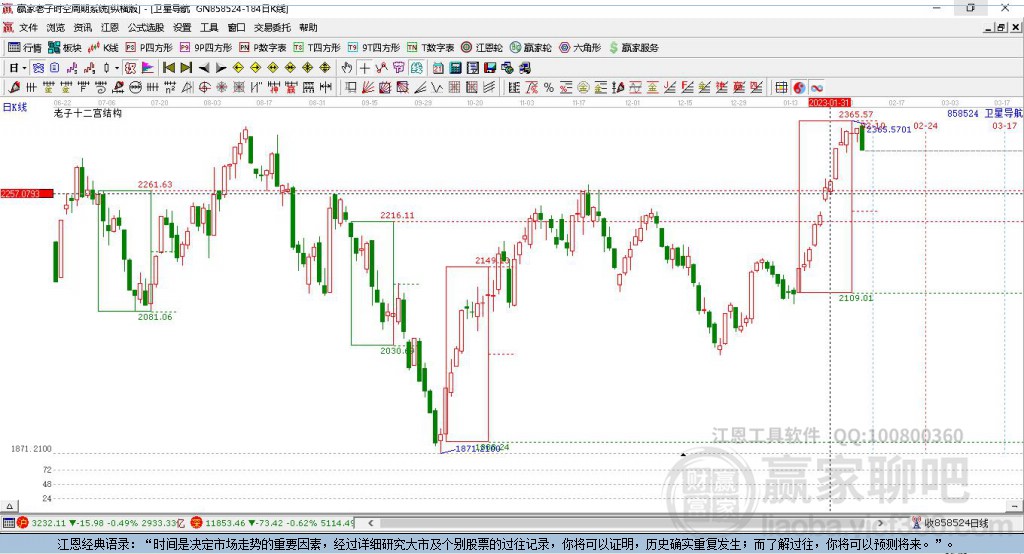Click the 收858524日线 status entry
The width and height of the screenshot is (1024, 554).
950,523
